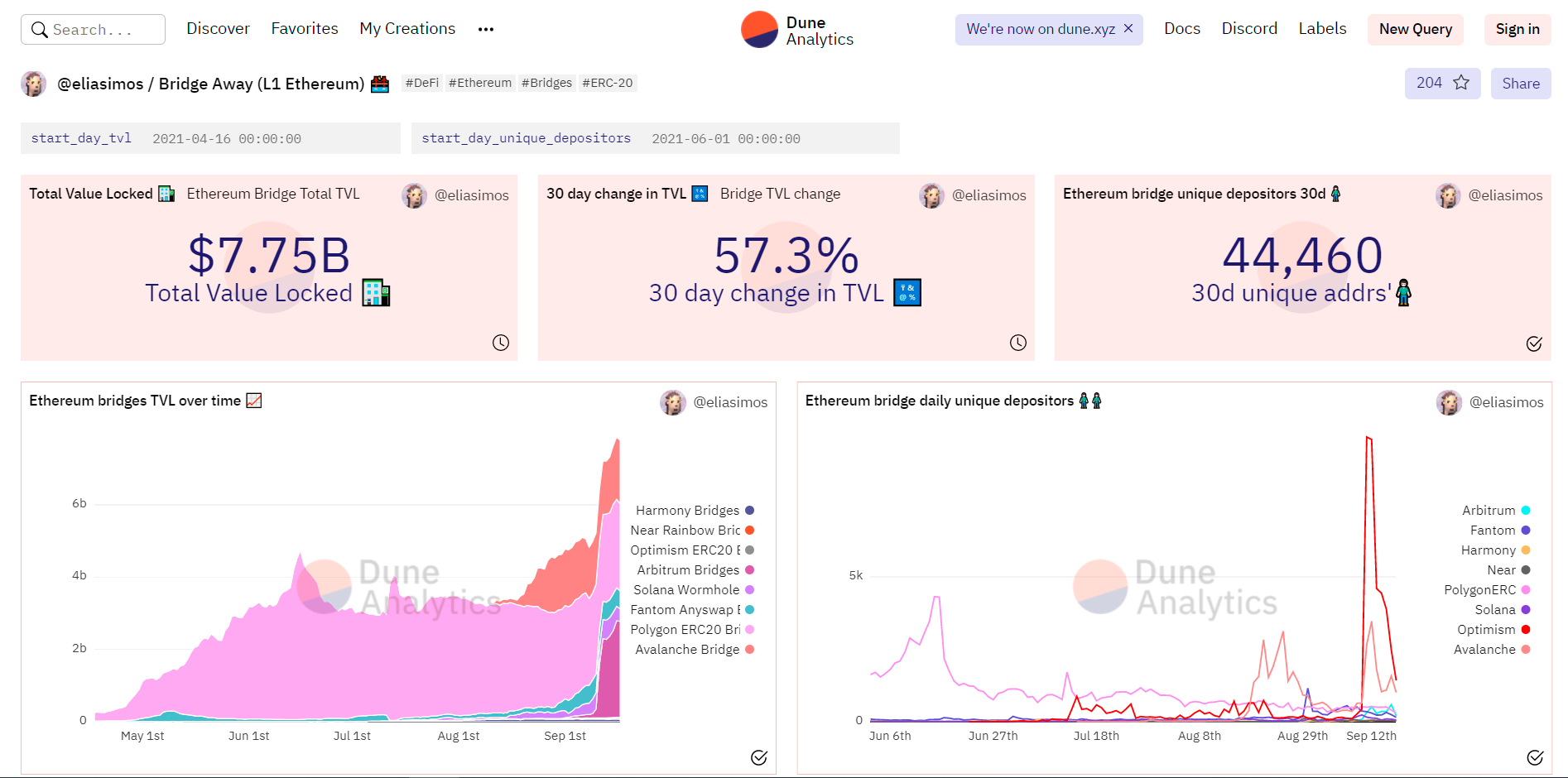Viewport: 1568px width, 778px height.
Task: Star this dashboard with 204 favorites
Action: pyautogui.click(x=1442, y=83)
